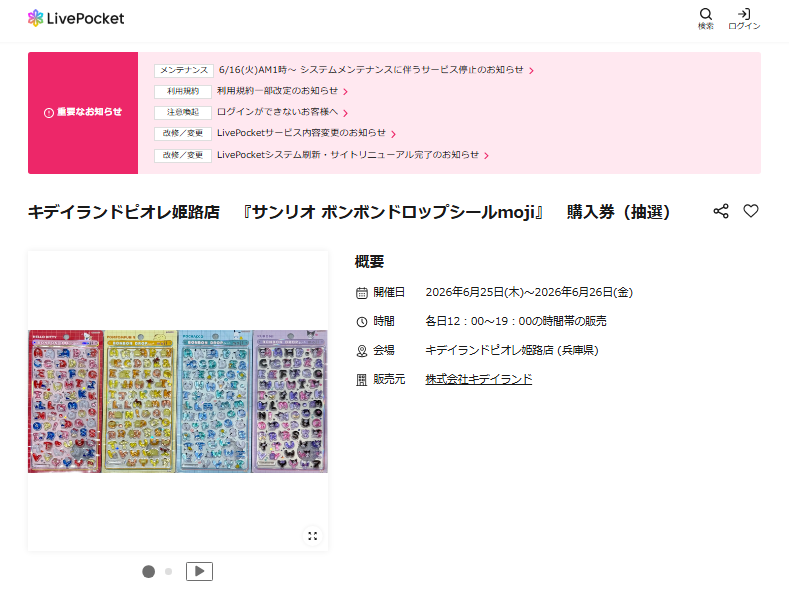Click the 利用規約 tag label

coord(183,92)
